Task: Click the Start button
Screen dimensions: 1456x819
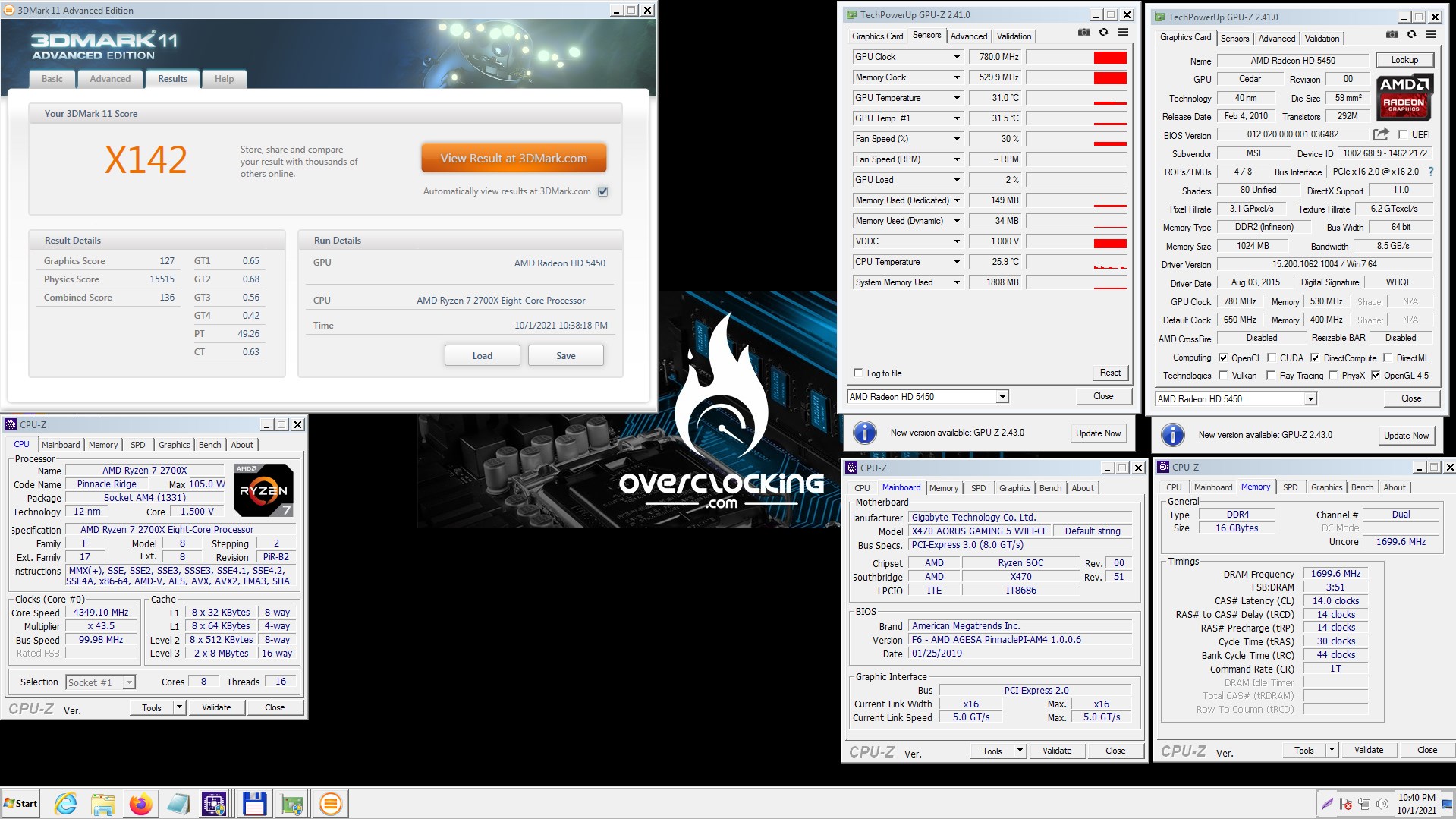Action: (20, 804)
